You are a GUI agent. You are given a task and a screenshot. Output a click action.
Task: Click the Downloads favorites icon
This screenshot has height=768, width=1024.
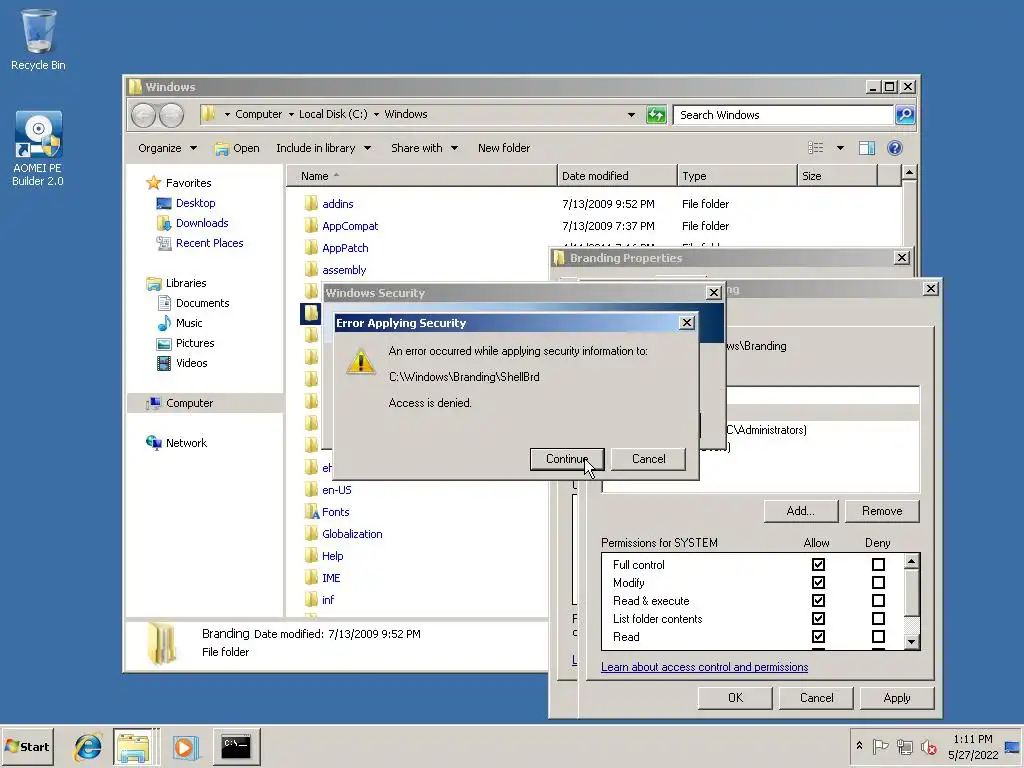164,223
